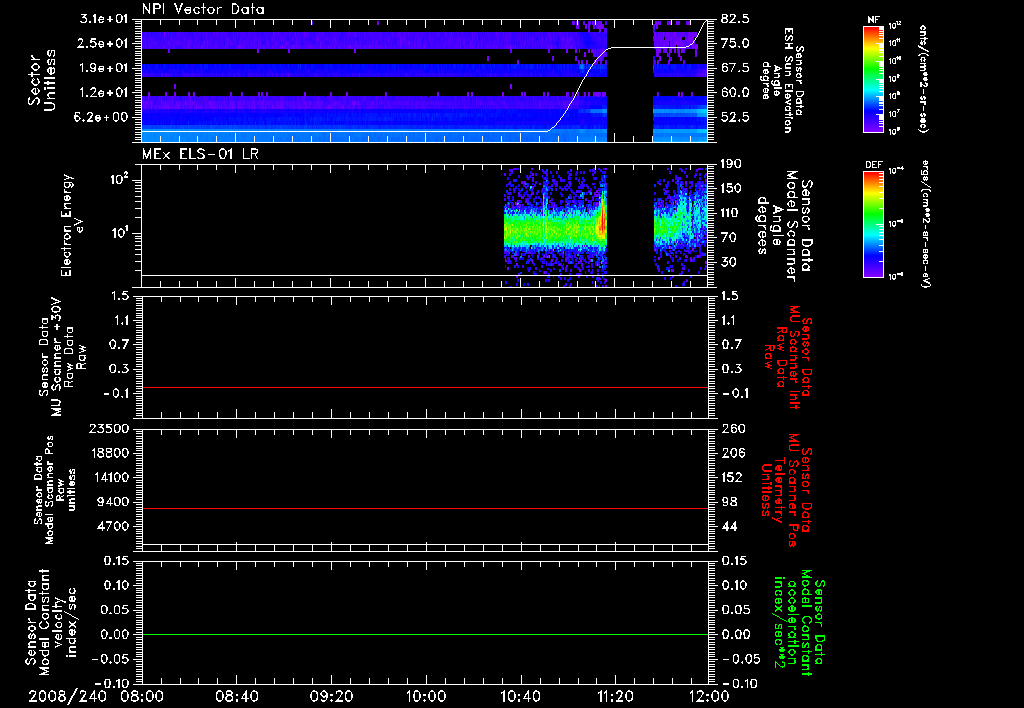Select the 10:00 time axis label

(425, 694)
